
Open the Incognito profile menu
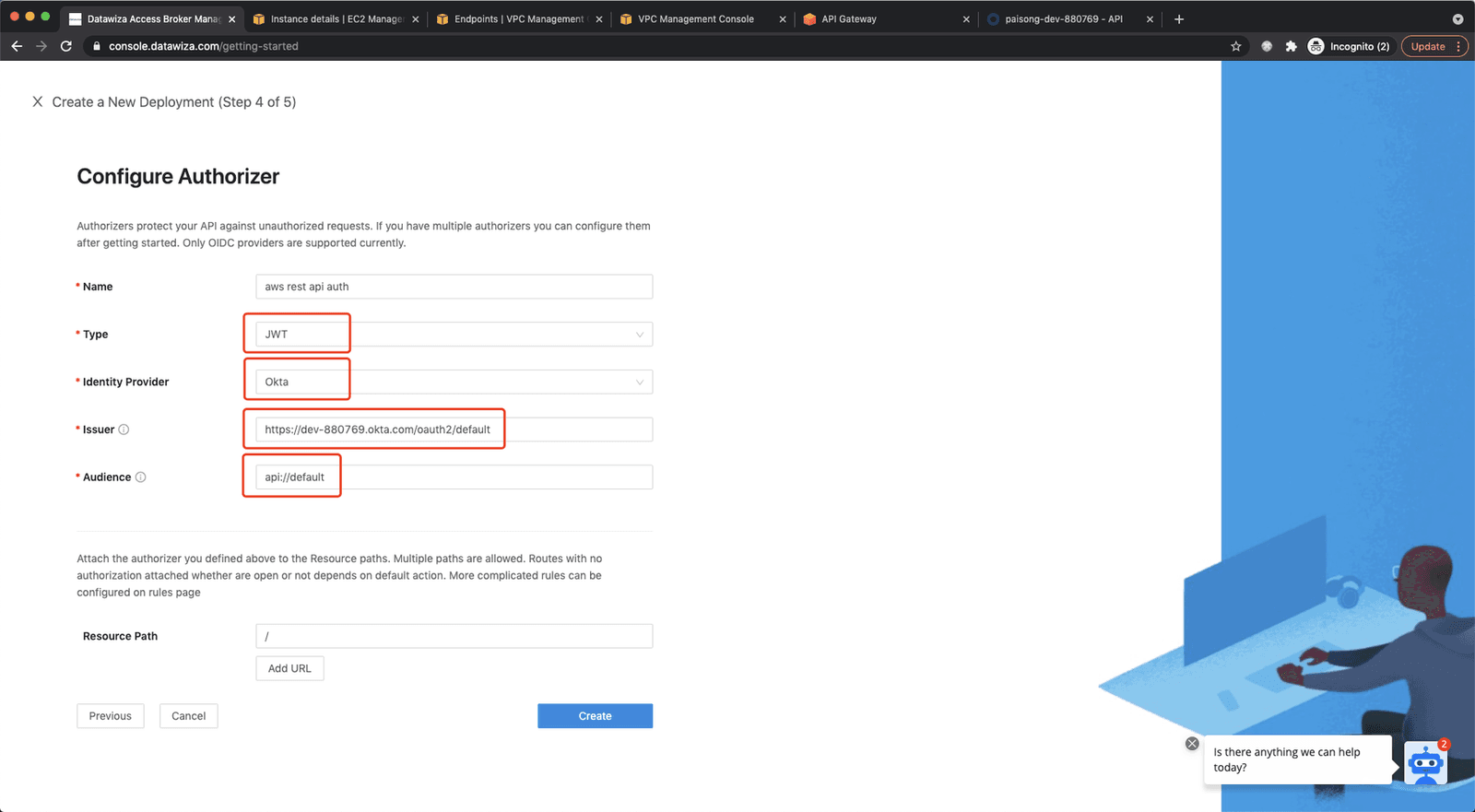[1350, 46]
